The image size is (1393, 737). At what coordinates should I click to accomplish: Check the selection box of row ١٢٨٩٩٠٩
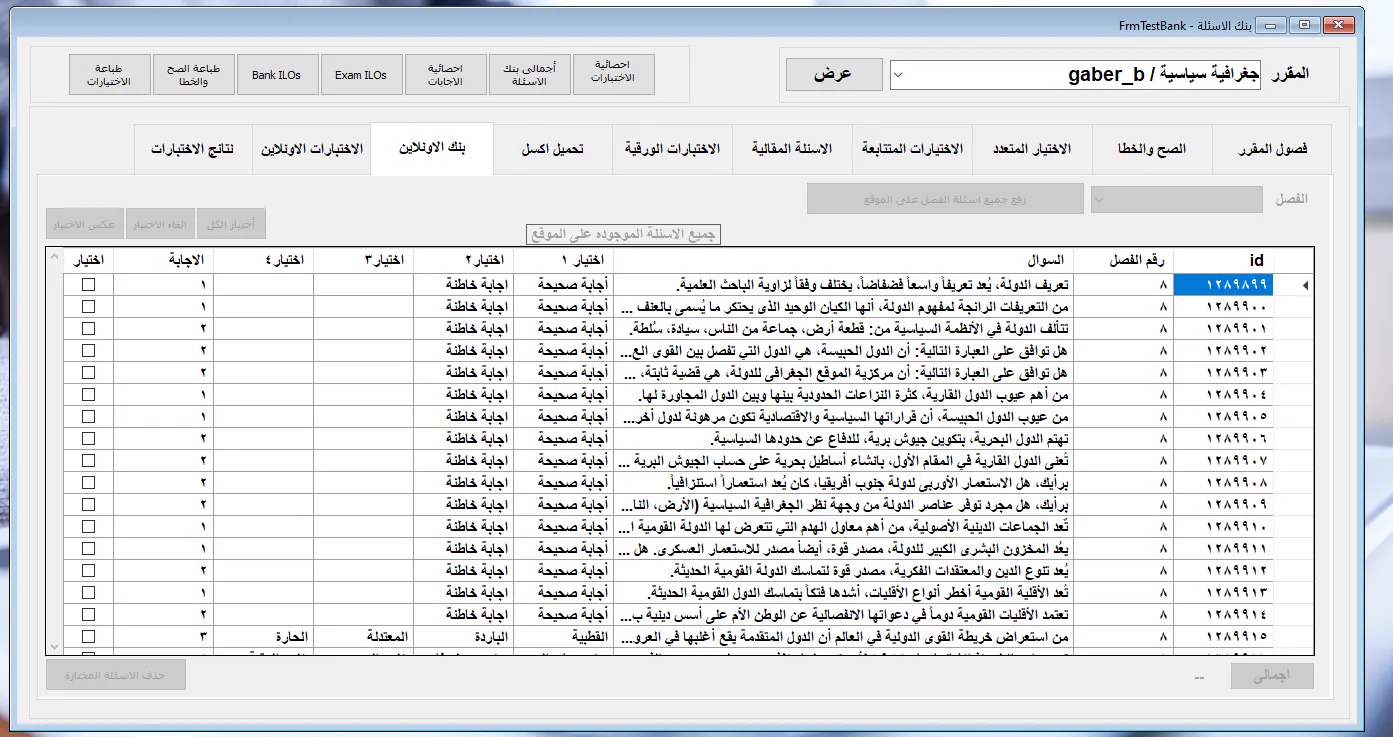point(89,505)
